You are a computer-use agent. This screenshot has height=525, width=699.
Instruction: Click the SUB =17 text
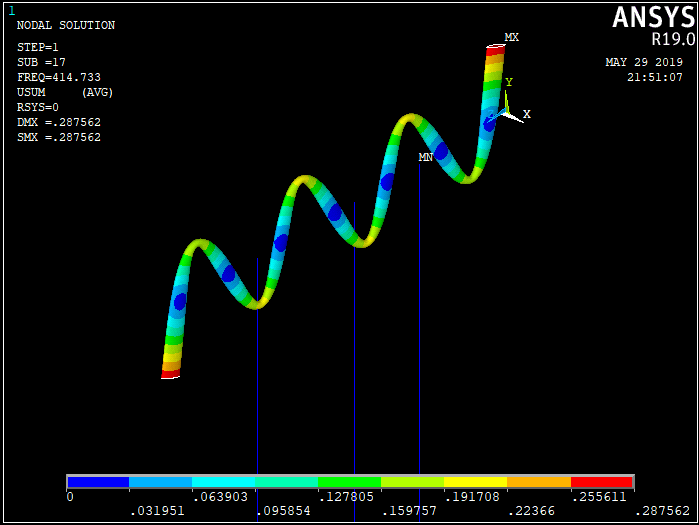pyautogui.click(x=41, y=62)
